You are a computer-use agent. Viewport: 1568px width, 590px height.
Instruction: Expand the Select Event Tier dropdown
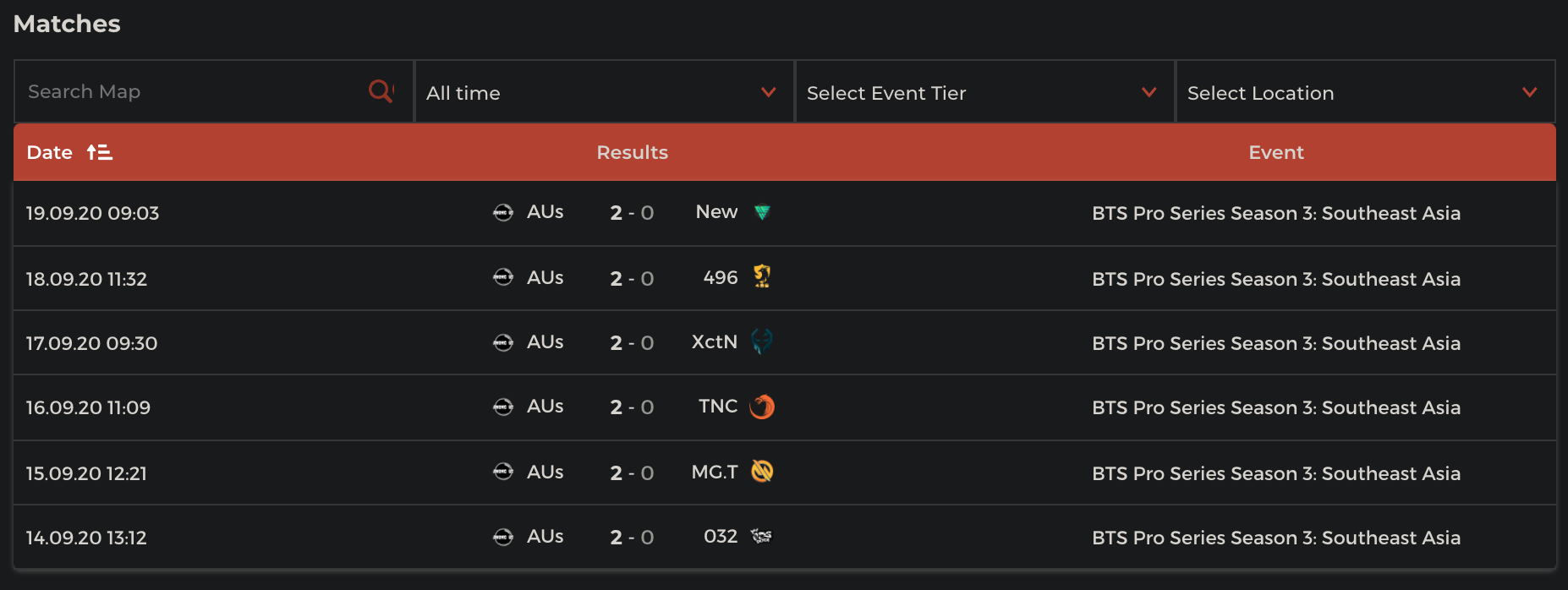click(x=984, y=92)
